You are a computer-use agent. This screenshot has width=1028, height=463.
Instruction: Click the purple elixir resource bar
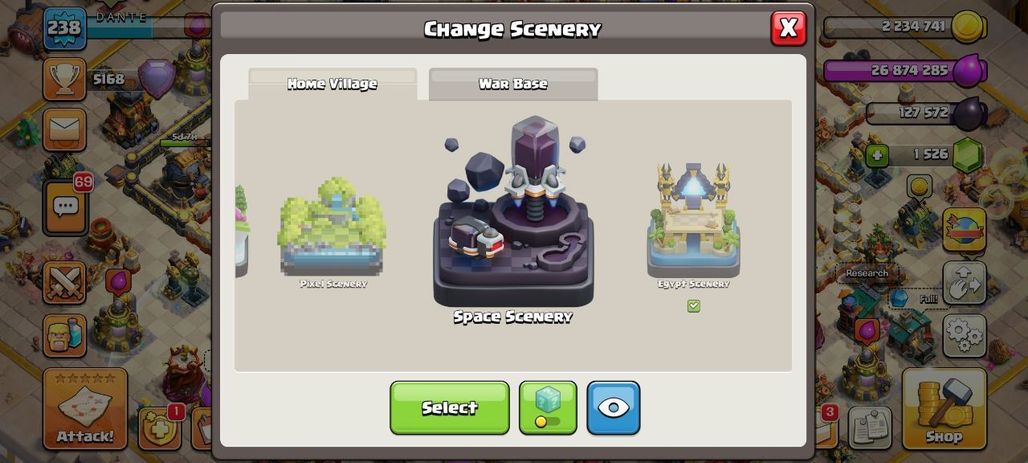[905, 70]
